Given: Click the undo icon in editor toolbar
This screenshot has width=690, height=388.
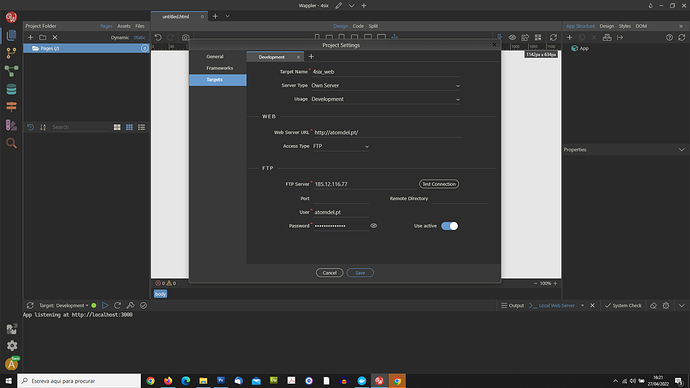Looking at the screenshot, I should (158, 37).
